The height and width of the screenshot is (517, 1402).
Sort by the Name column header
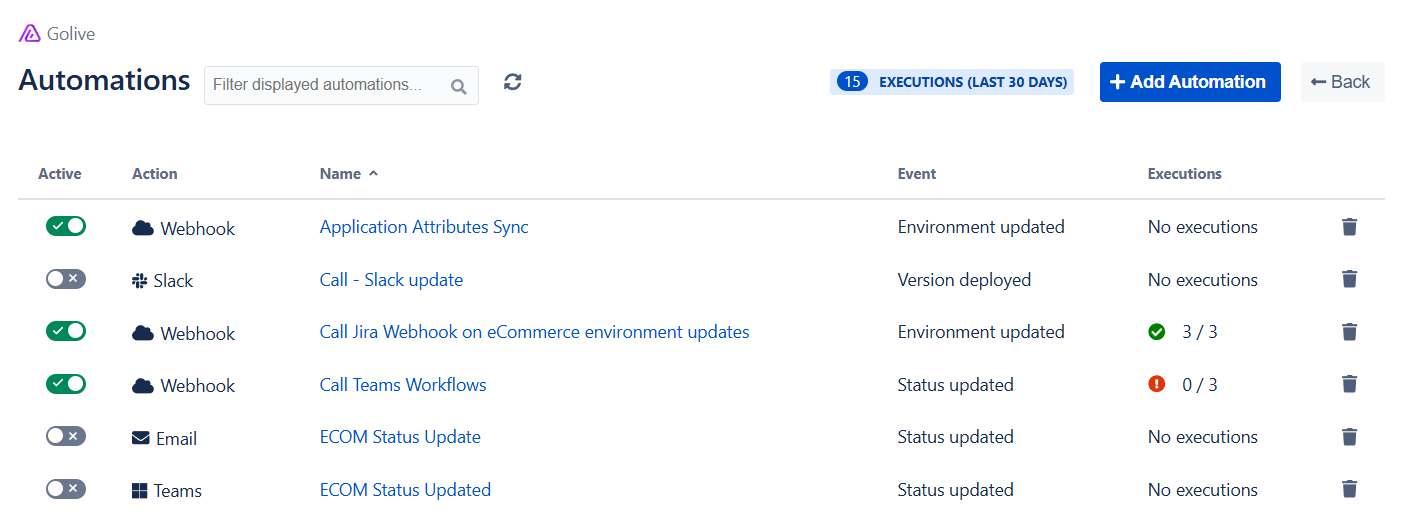click(x=349, y=174)
